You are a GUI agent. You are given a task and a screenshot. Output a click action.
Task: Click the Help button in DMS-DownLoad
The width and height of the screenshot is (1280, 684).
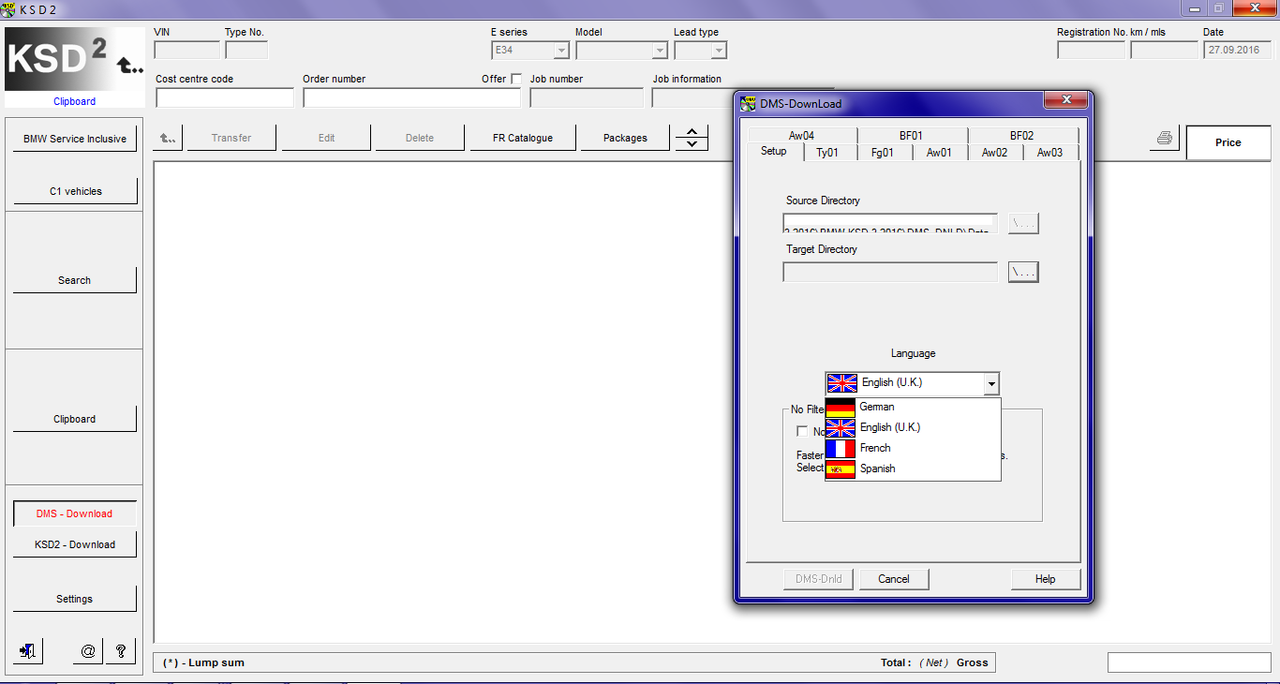tap(1045, 579)
